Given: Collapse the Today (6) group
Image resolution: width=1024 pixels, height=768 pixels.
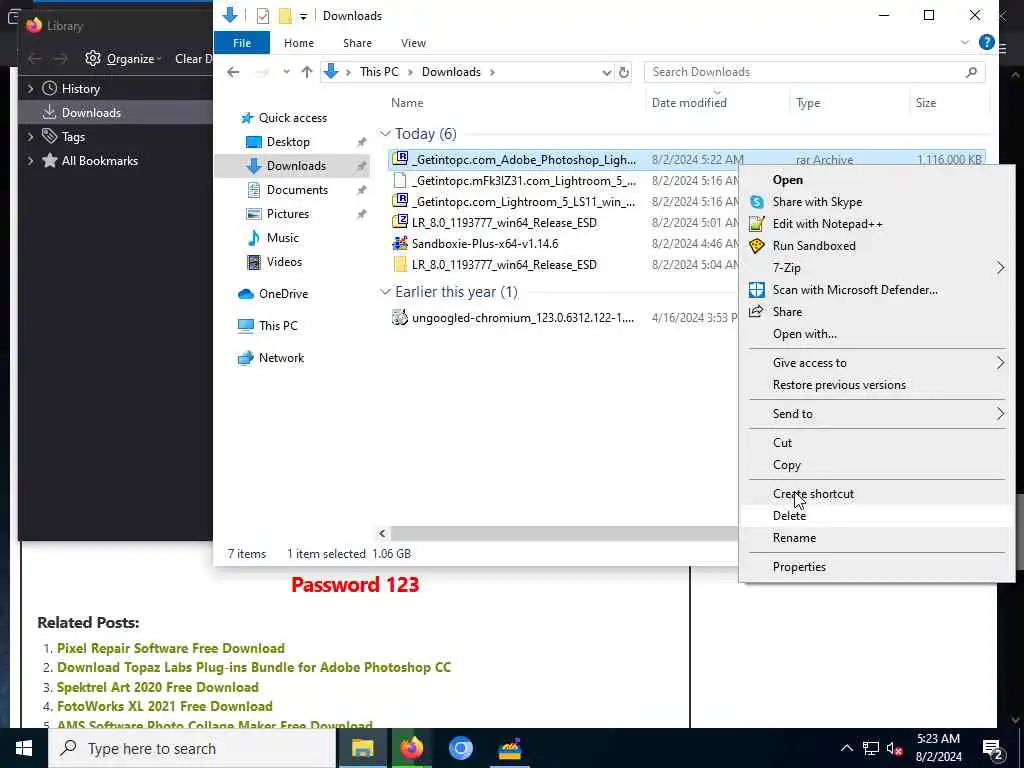Looking at the screenshot, I should (385, 134).
